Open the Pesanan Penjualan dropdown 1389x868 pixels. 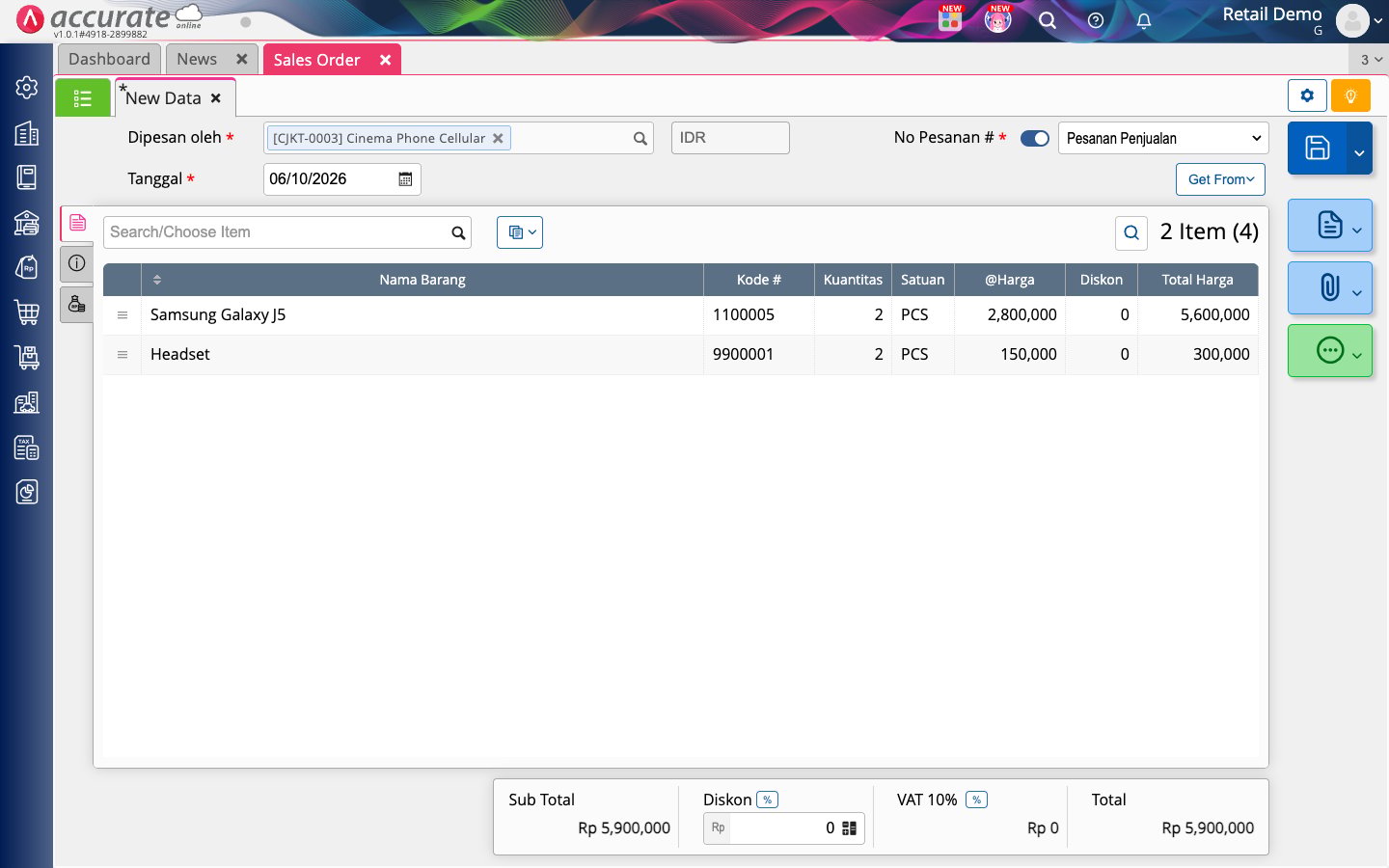coord(1163,139)
